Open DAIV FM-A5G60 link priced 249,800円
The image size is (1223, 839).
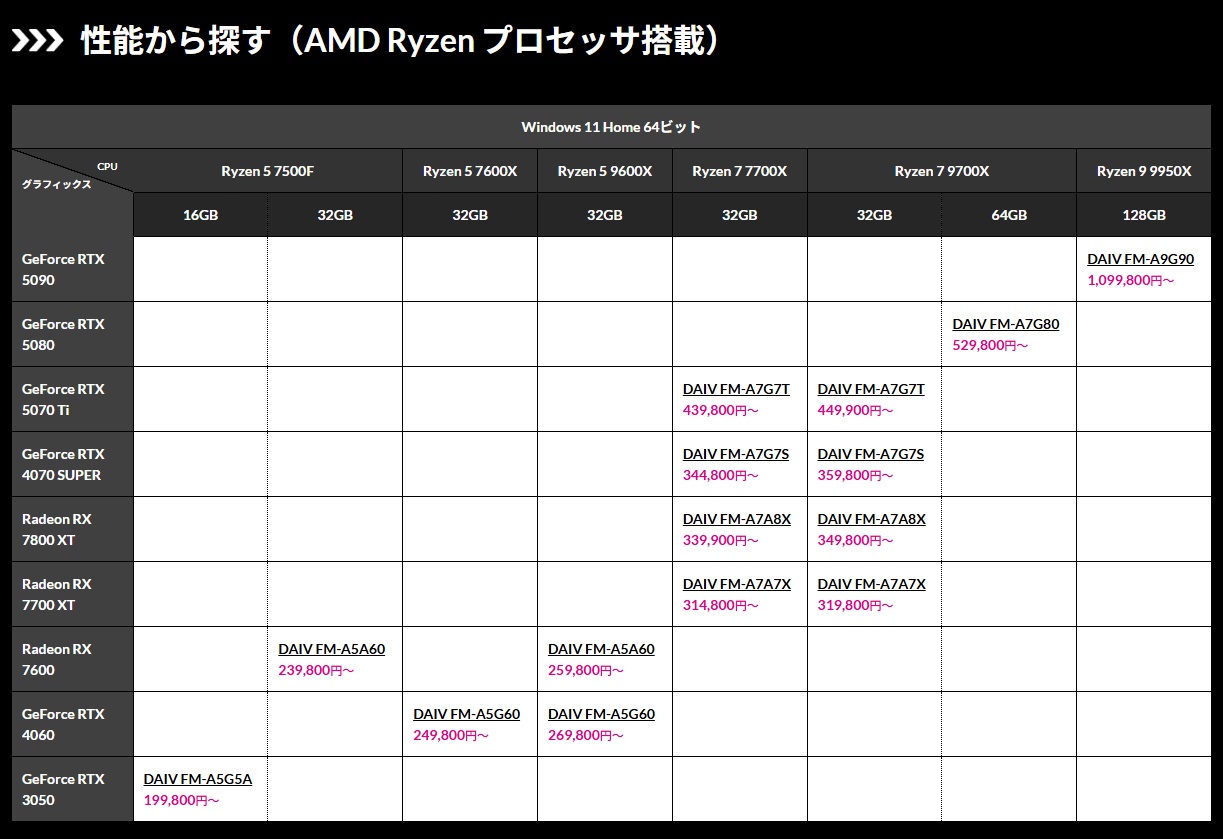point(466,714)
